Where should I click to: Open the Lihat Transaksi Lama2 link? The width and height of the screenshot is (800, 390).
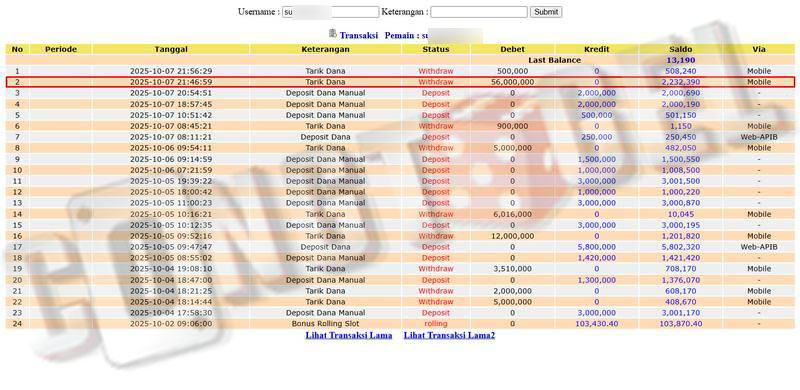point(449,335)
